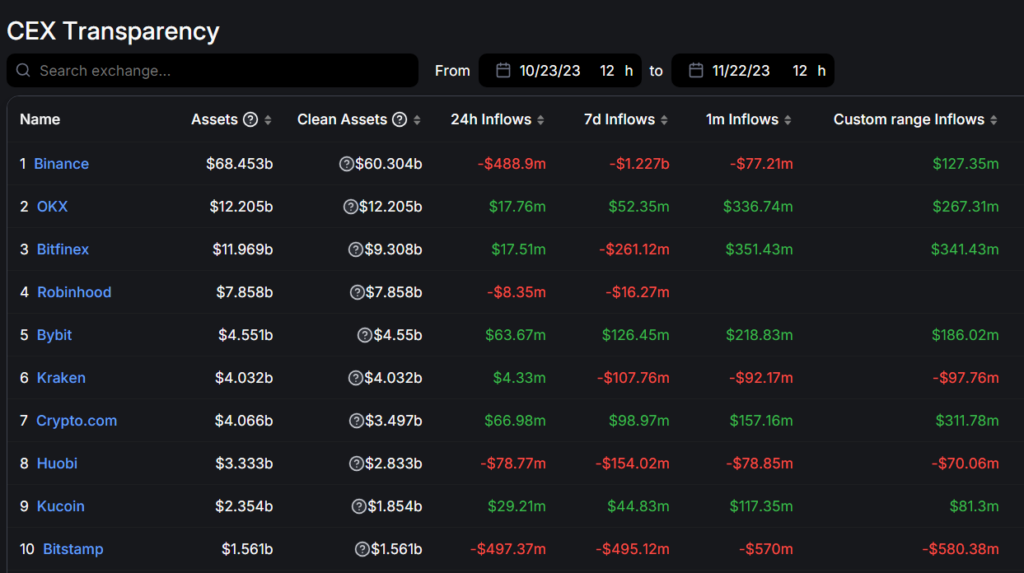This screenshot has width=1024, height=573.
Task: Select Binance 24h inflow -$488.9m
Action: click(511, 164)
